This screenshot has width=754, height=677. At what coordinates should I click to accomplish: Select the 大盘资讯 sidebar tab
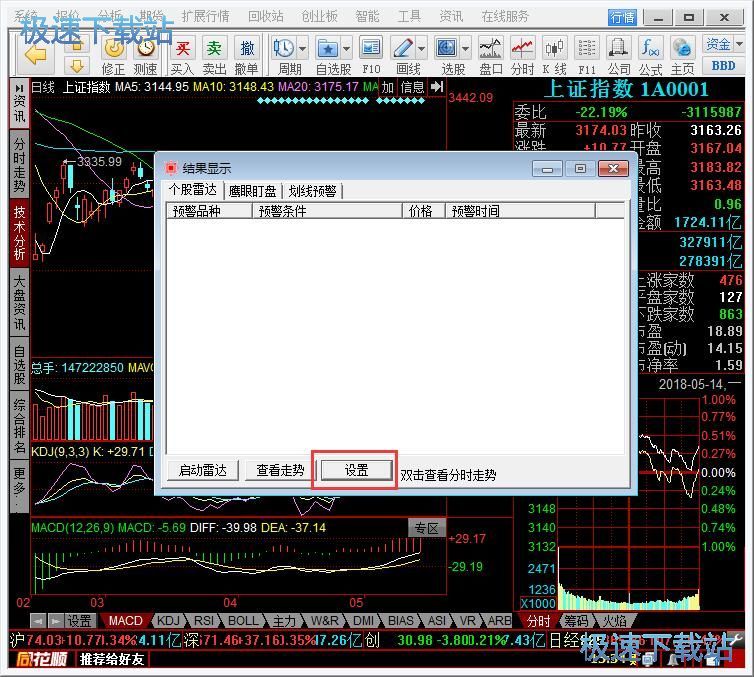(19, 302)
